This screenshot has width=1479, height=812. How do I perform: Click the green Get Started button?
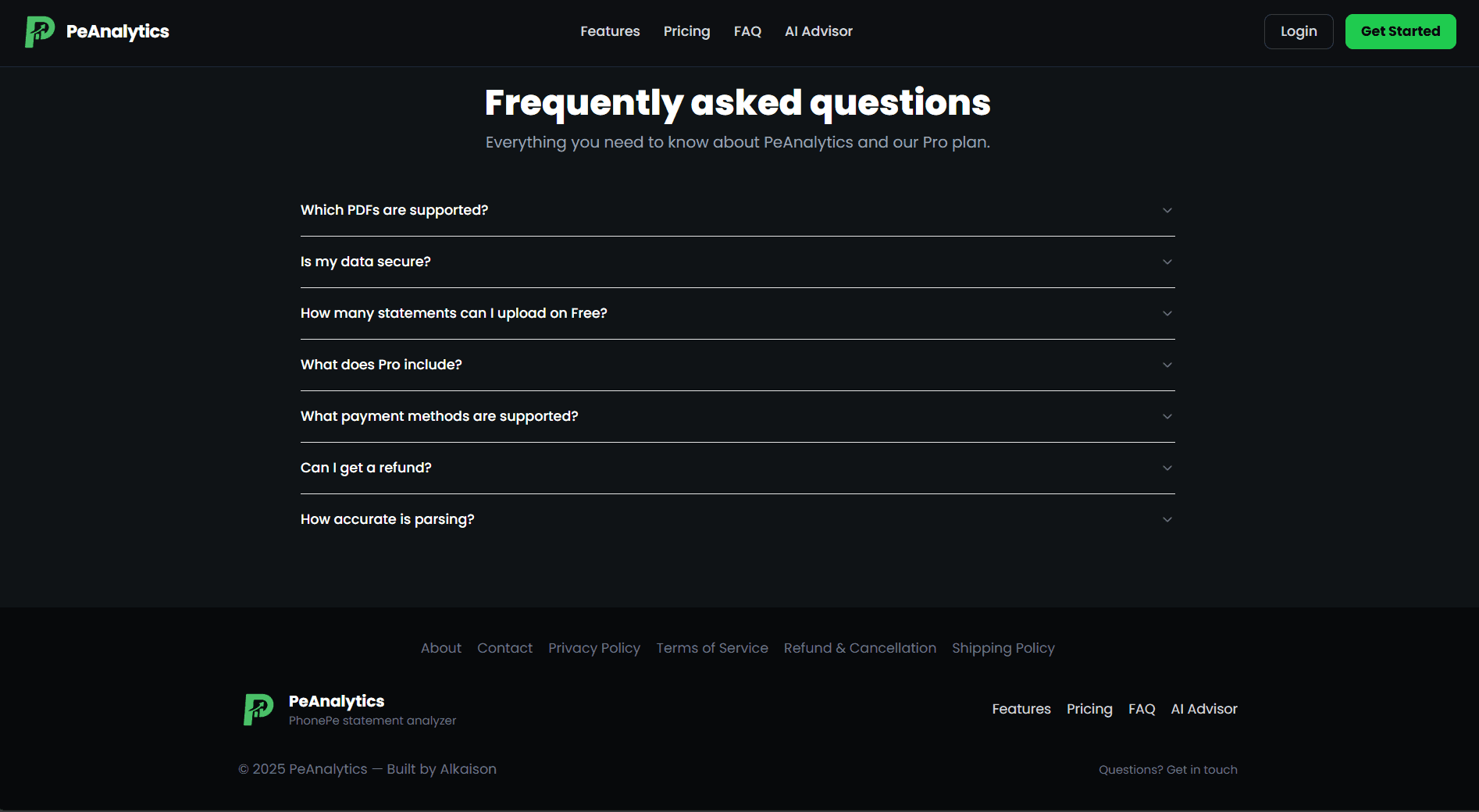[x=1399, y=31]
